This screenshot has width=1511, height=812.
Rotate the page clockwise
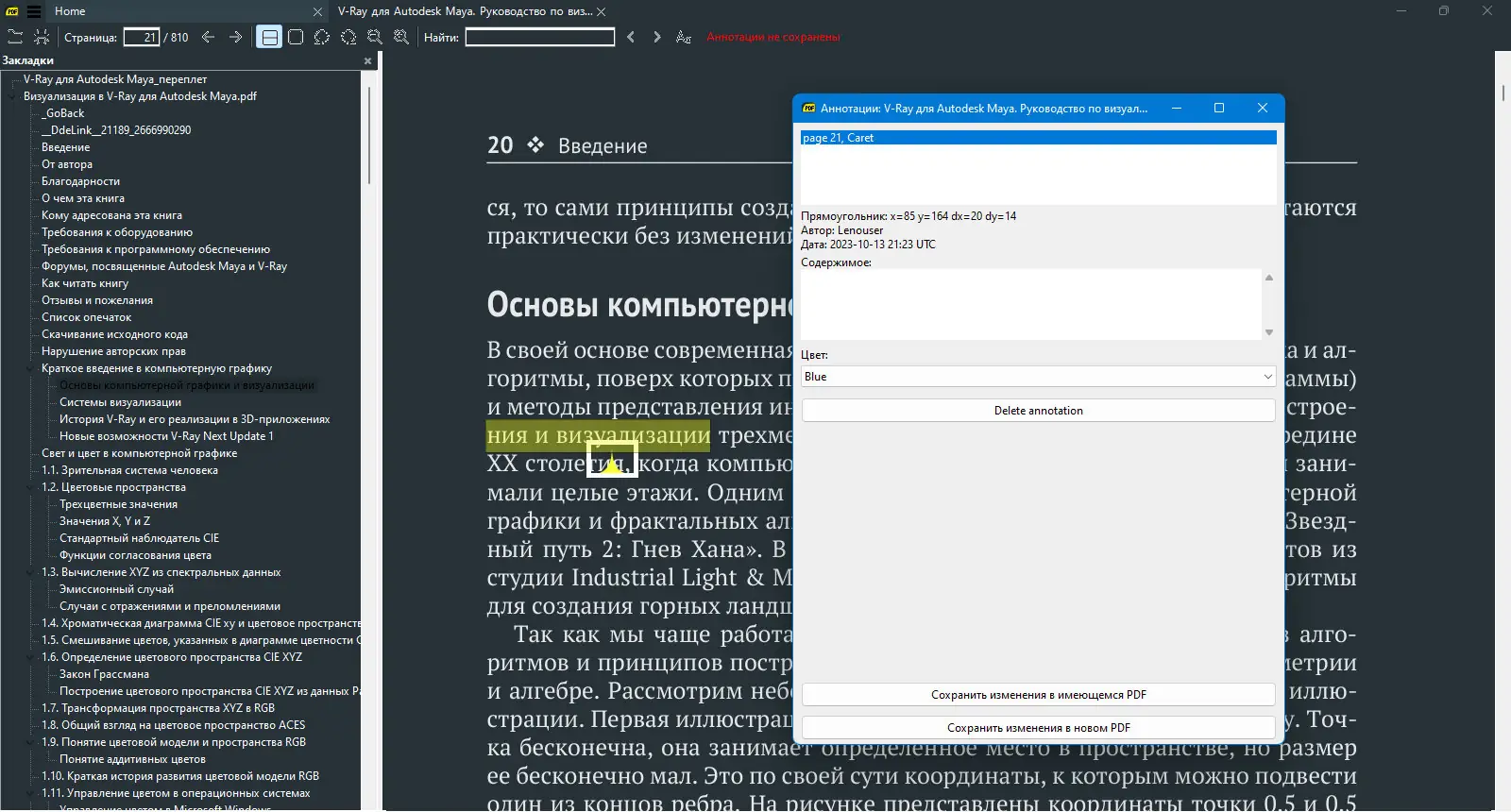(348, 37)
